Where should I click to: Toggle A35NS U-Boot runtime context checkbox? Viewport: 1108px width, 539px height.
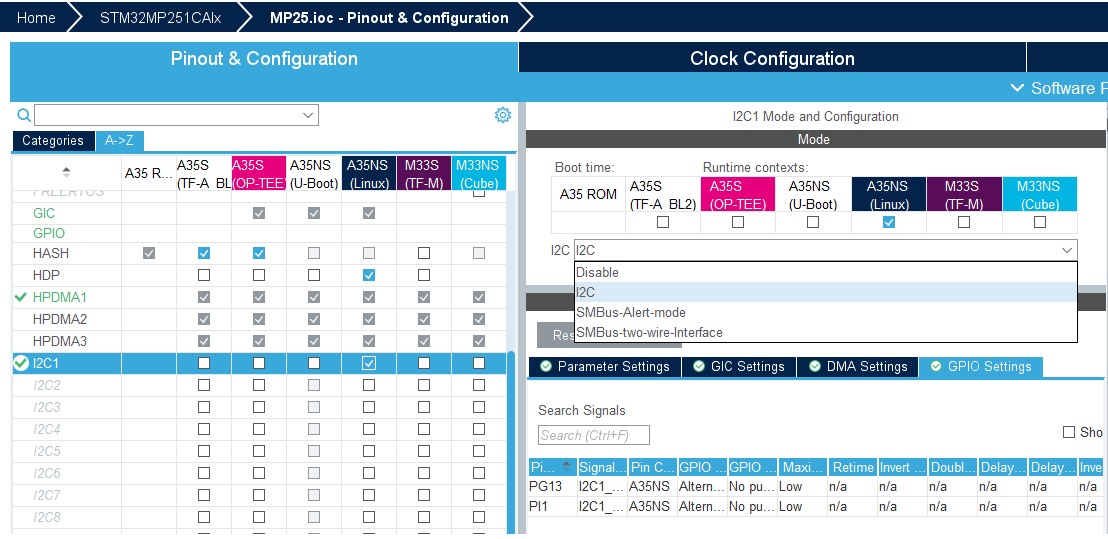click(813, 222)
